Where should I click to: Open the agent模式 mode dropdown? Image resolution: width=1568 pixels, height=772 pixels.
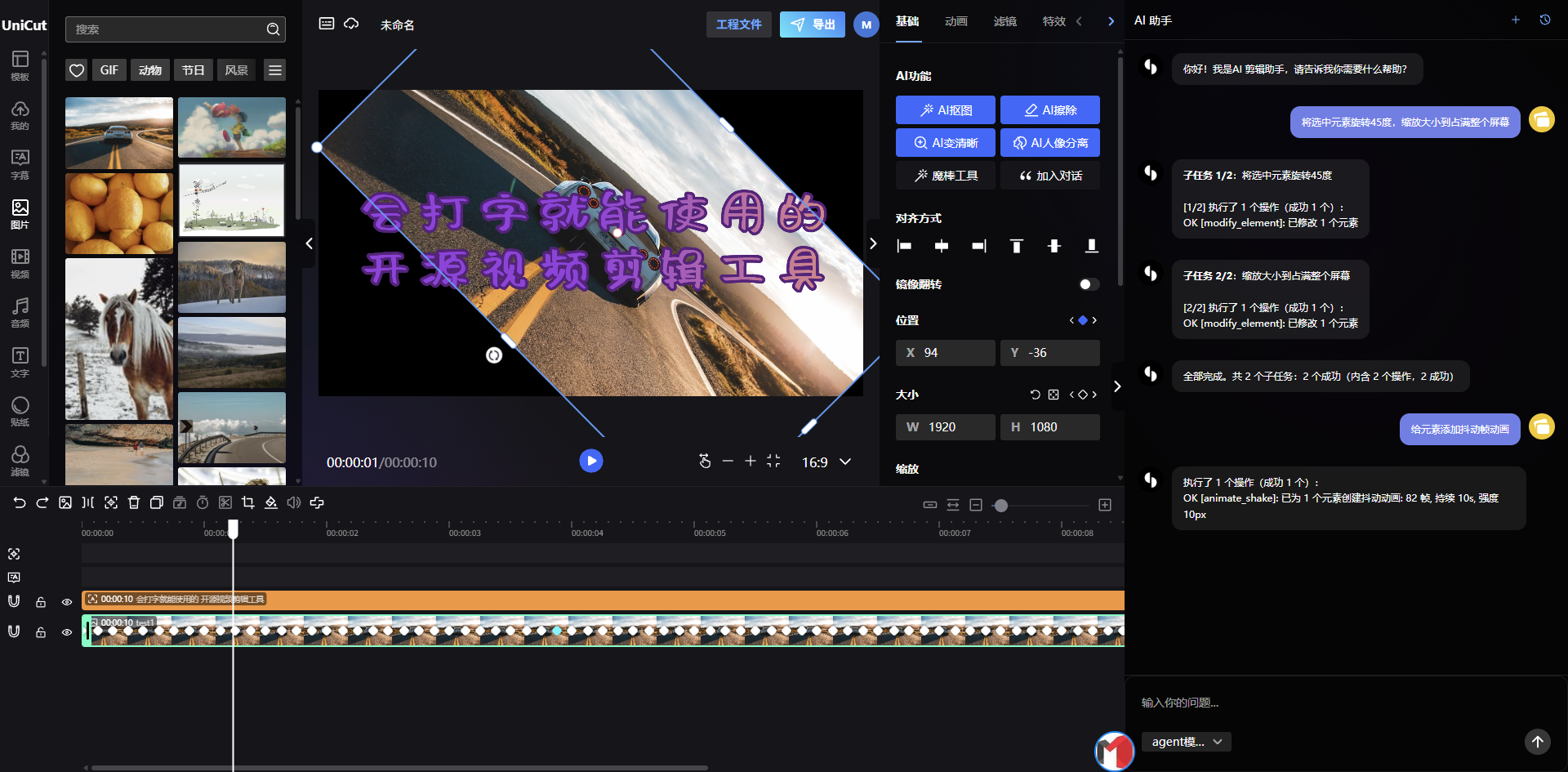(1186, 742)
